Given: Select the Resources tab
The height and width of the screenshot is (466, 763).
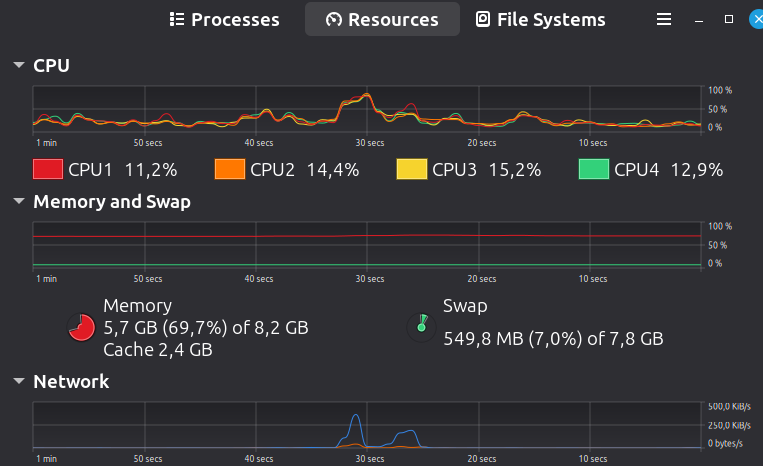Looking at the screenshot, I should click(x=382, y=19).
